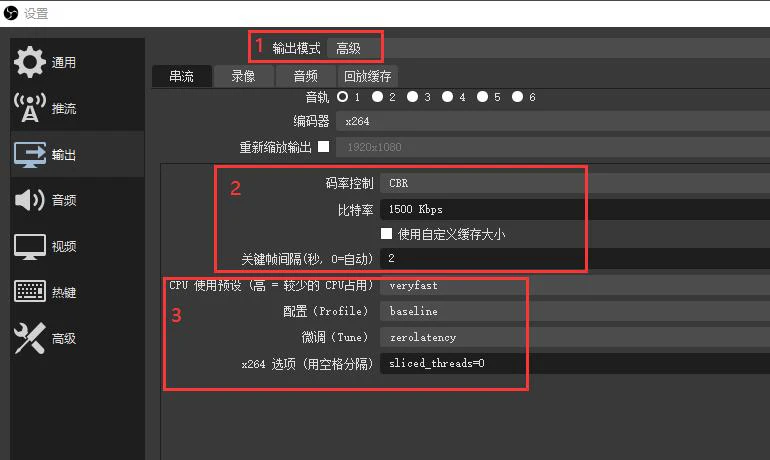
Task: Click the x264 选项 sliced_threads=0 field
Action: (575, 363)
